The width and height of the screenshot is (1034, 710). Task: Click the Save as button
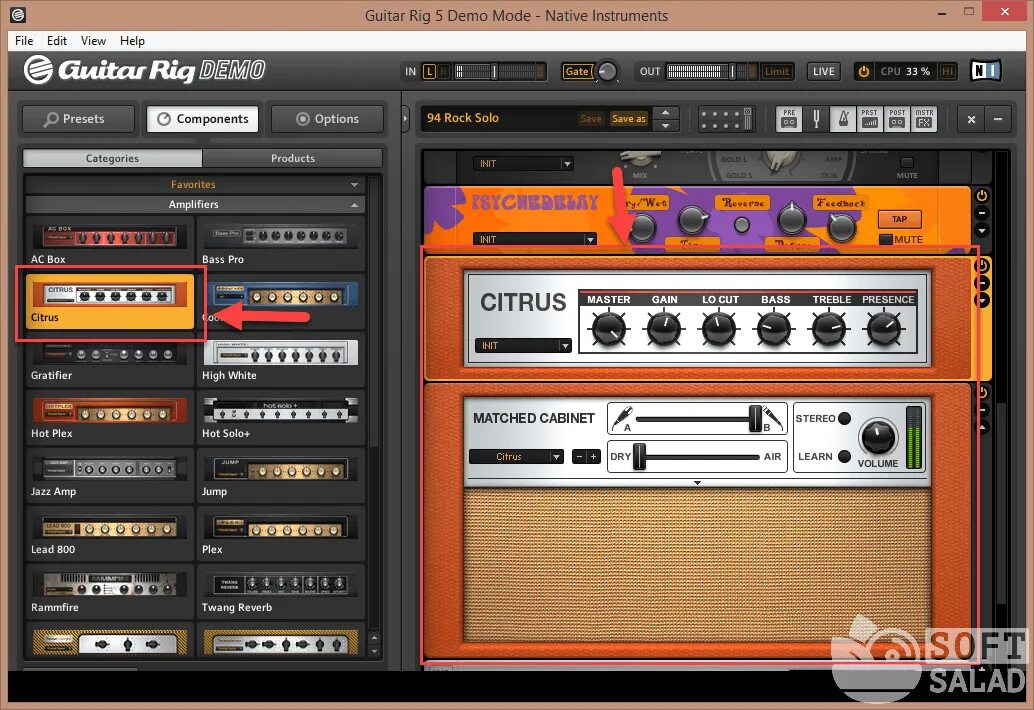coord(629,119)
